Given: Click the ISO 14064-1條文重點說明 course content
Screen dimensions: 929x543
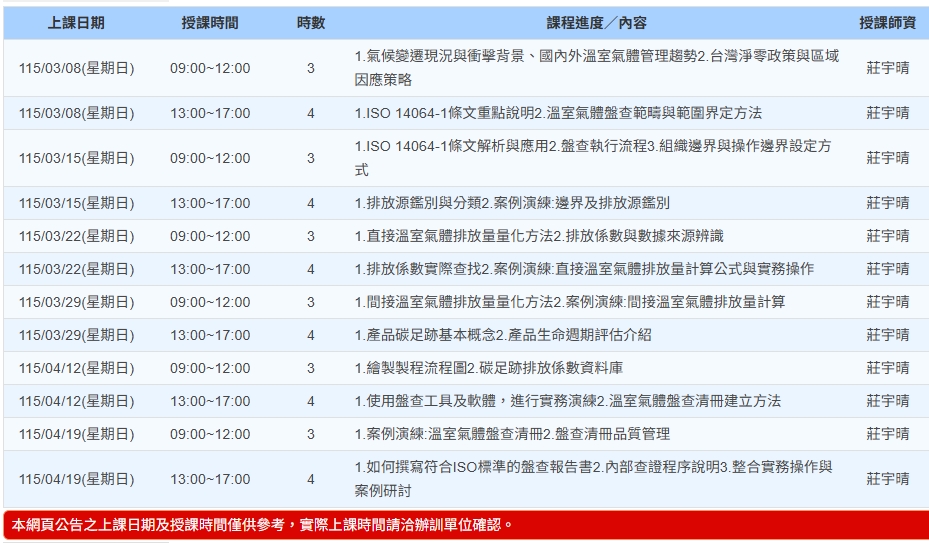Looking at the screenshot, I should tap(558, 113).
